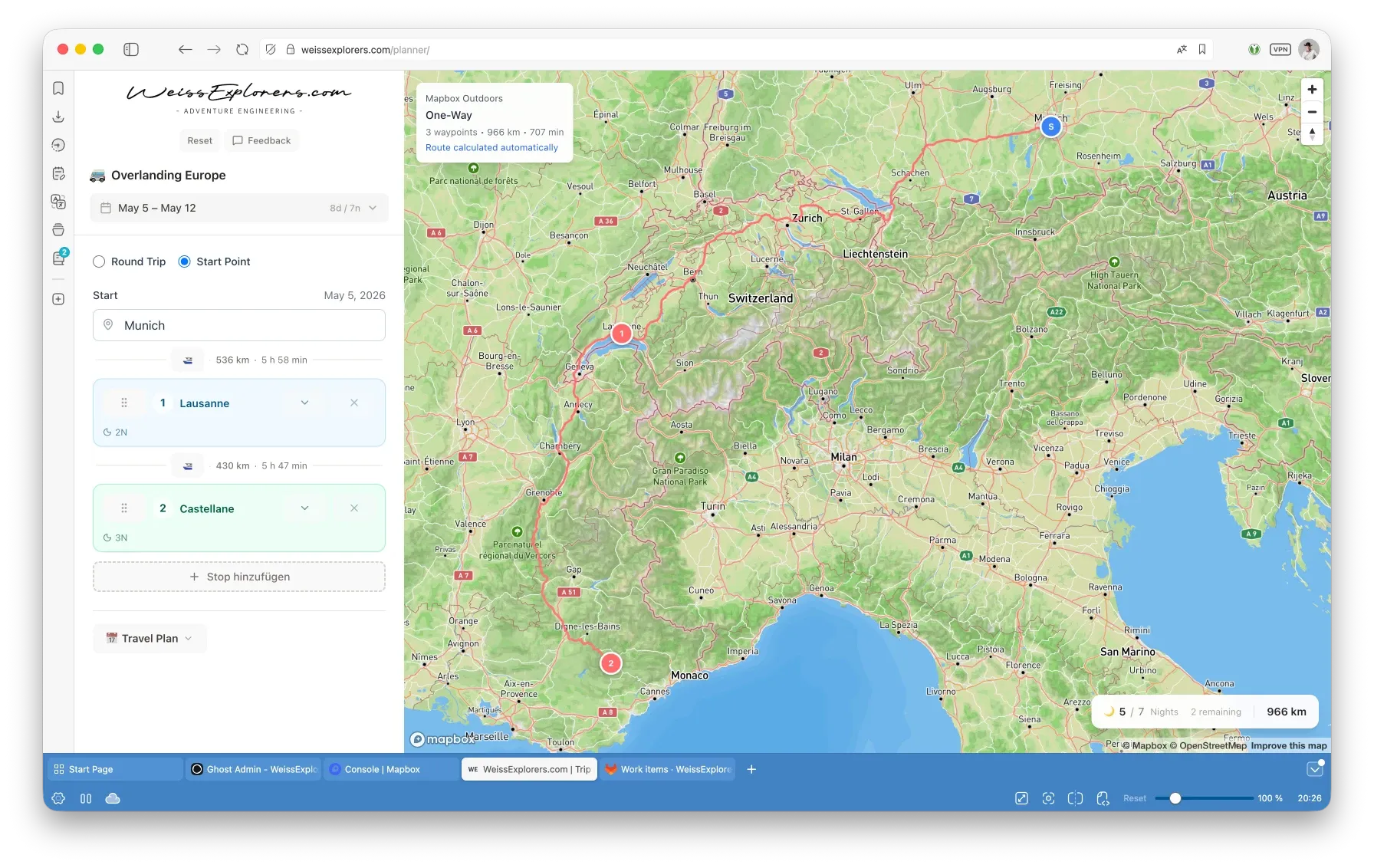Expand the Castellane stop details
The image size is (1374, 868).
(x=304, y=508)
